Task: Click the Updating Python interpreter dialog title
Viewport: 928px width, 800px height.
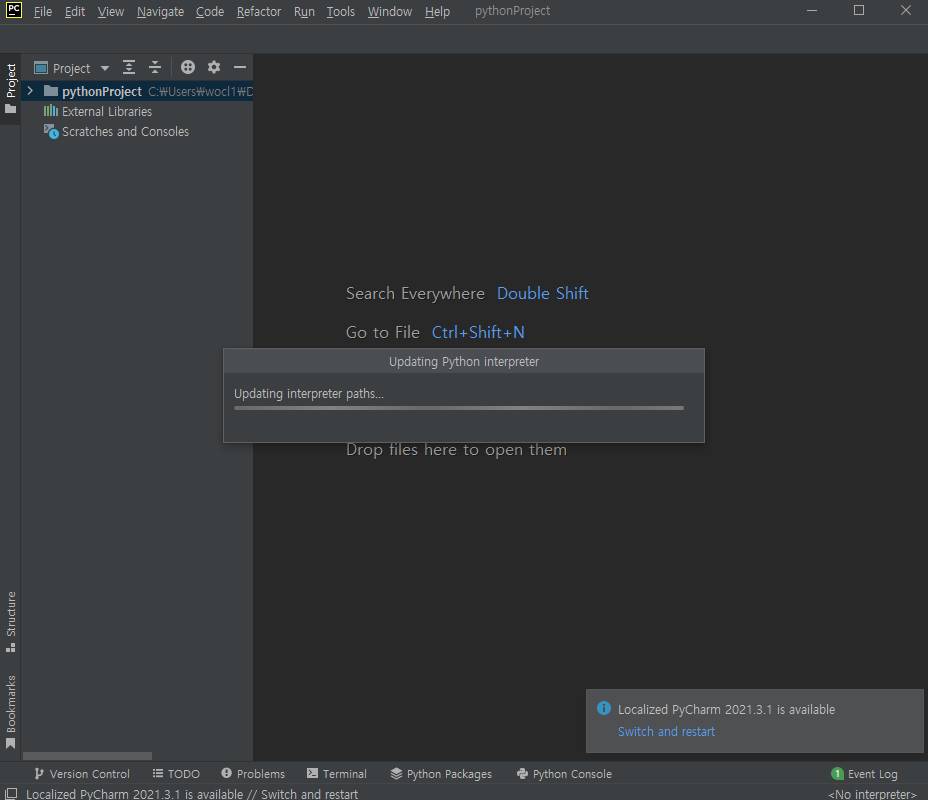Action: (x=464, y=362)
